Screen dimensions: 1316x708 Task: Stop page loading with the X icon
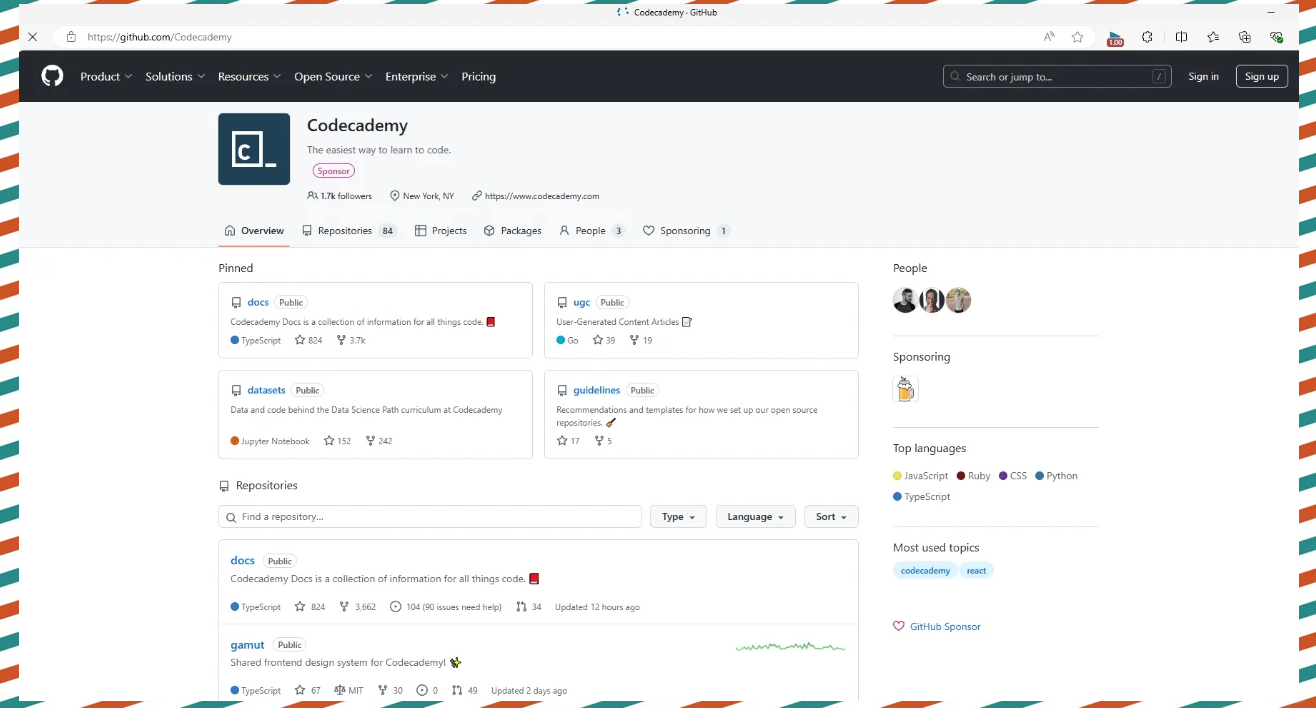click(x=32, y=37)
